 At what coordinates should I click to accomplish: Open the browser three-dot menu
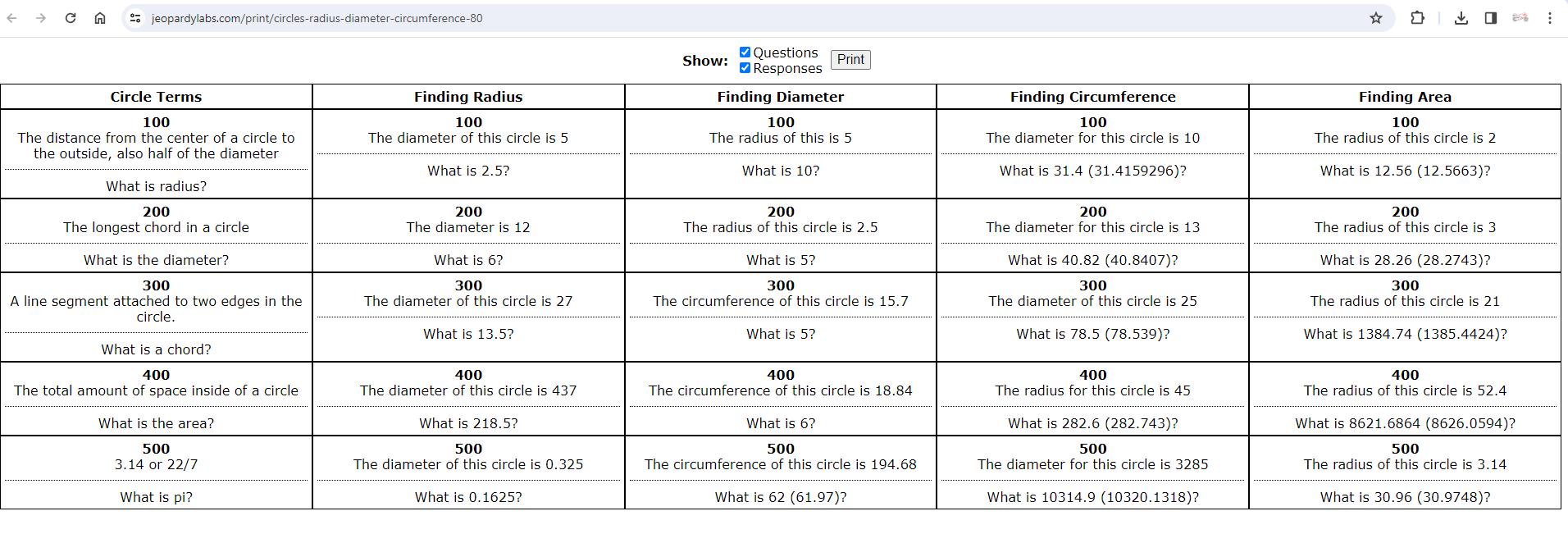1550,18
